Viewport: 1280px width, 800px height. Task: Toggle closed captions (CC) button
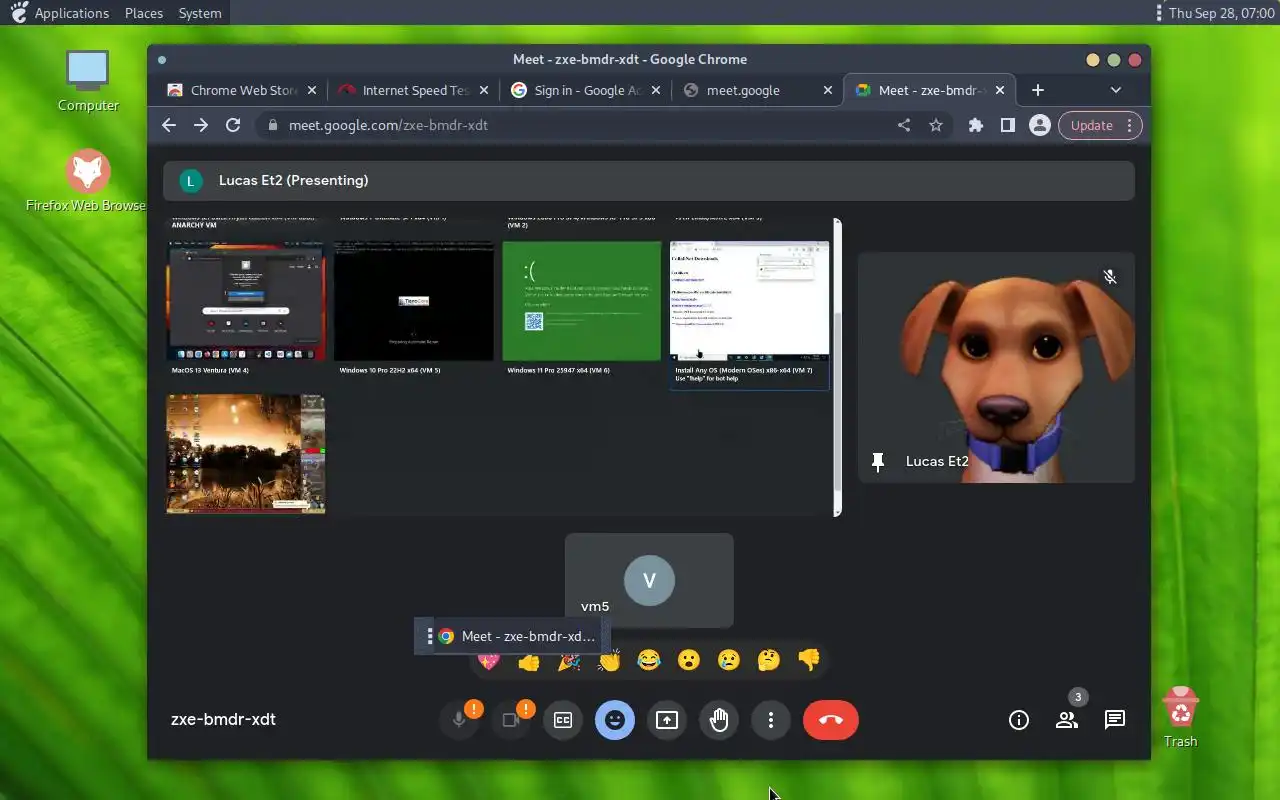pyautogui.click(x=563, y=720)
